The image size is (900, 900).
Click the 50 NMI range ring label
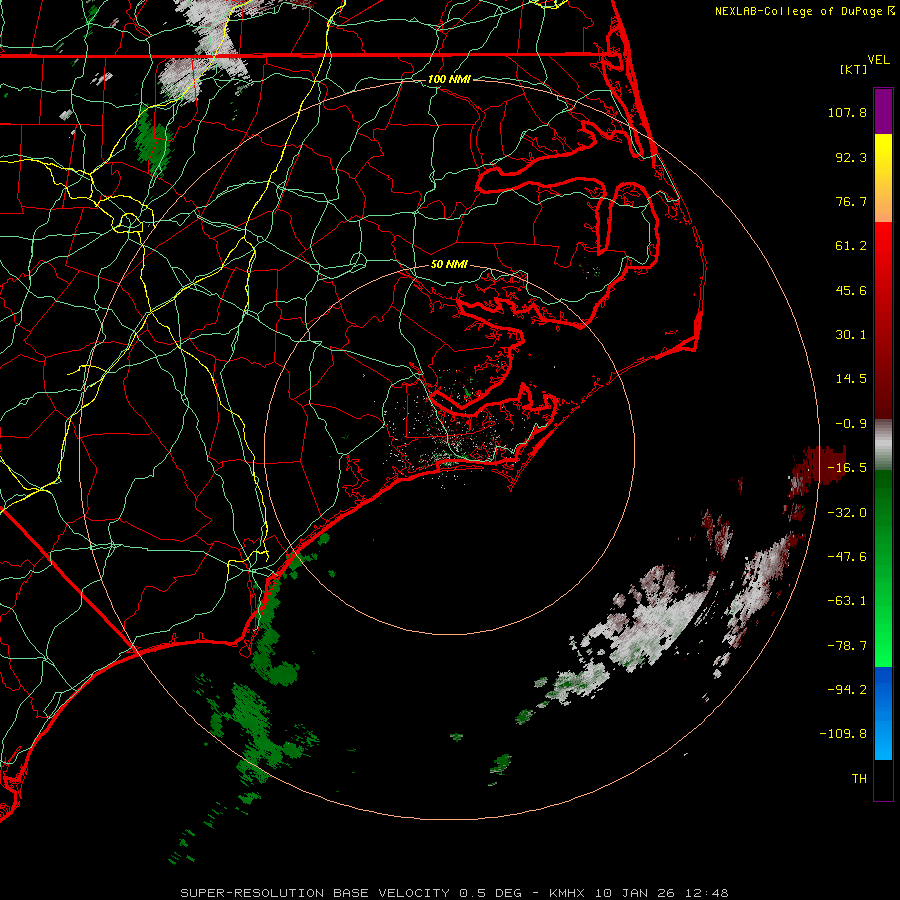[449, 264]
